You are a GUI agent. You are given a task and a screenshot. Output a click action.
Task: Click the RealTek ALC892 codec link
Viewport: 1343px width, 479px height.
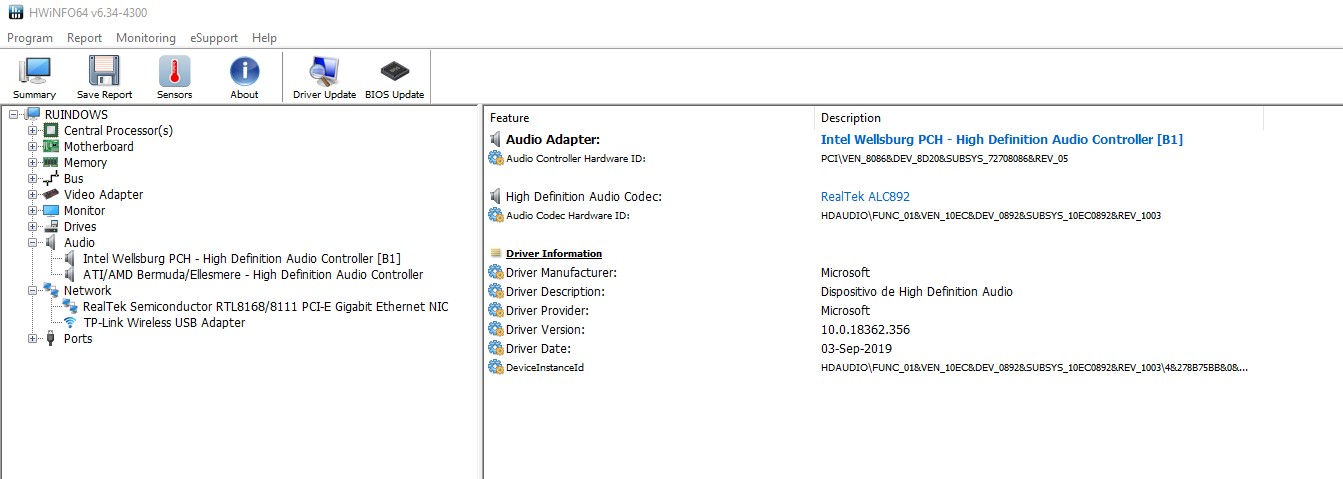pyautogui.click(x=865, y=197)
